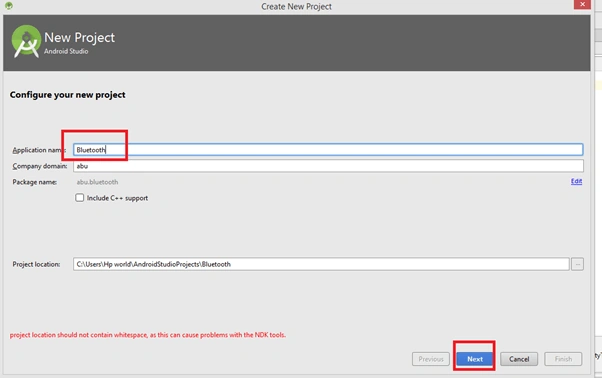Close the Create New Project dialog
The width and height of the screenshot is (602, 378).
coord(582,4)
